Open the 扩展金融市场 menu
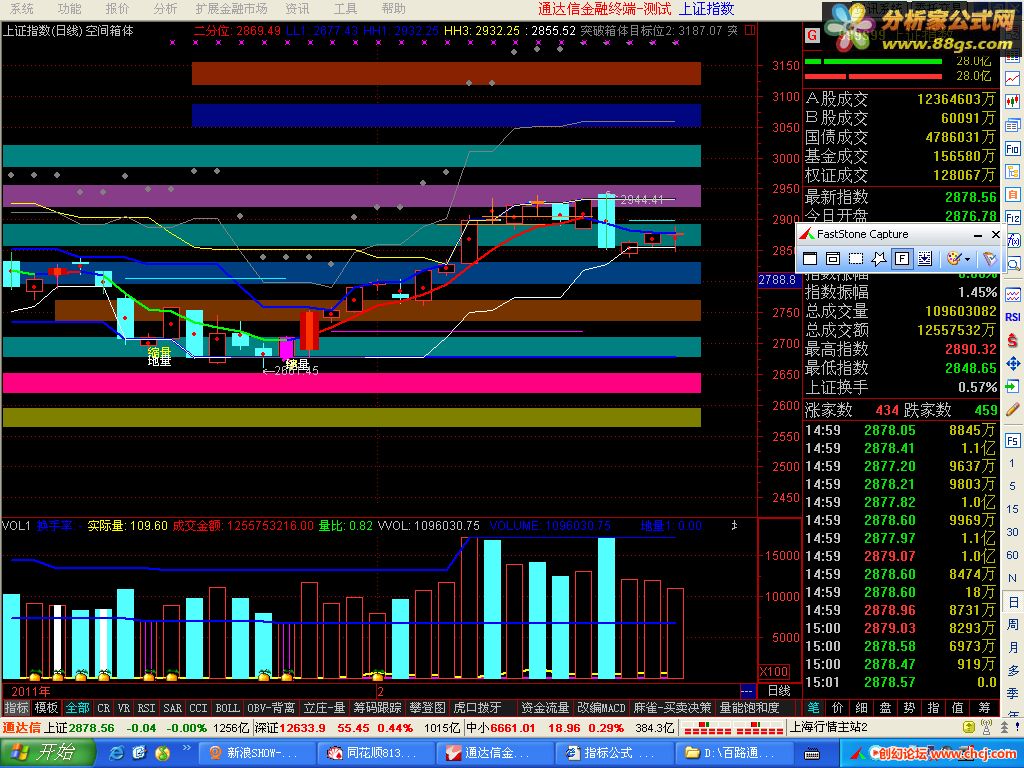Viewport: 1024px width, 768px height. pos(231,8)
